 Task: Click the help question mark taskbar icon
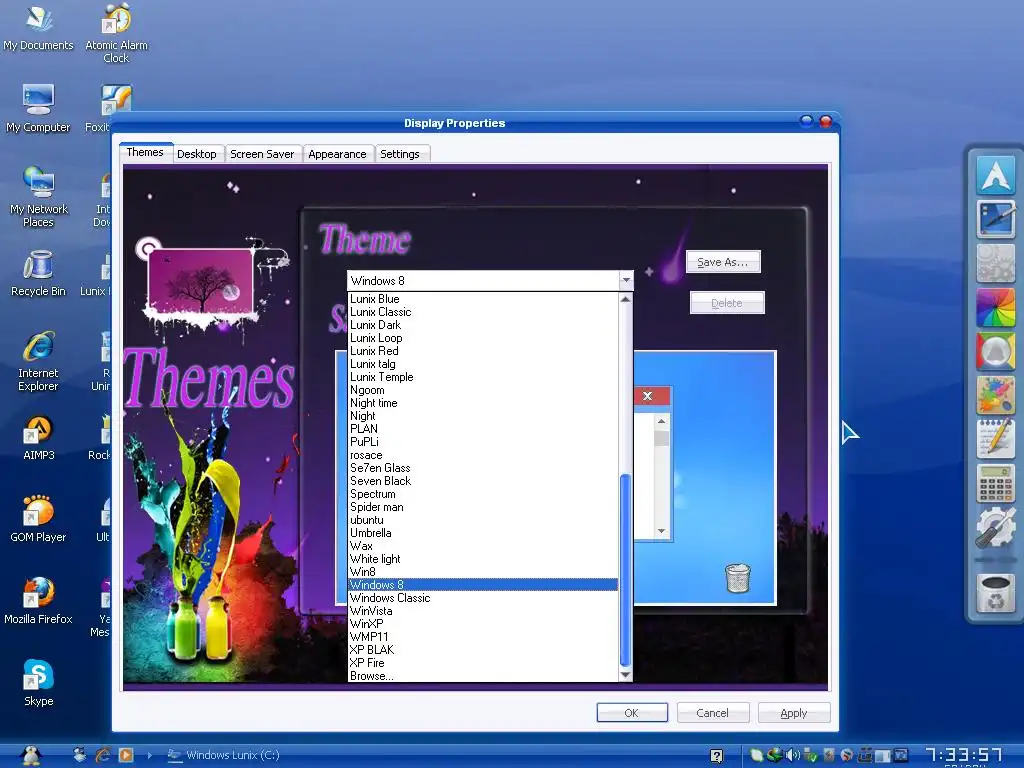pyautogui.click(x=716, y=756)
